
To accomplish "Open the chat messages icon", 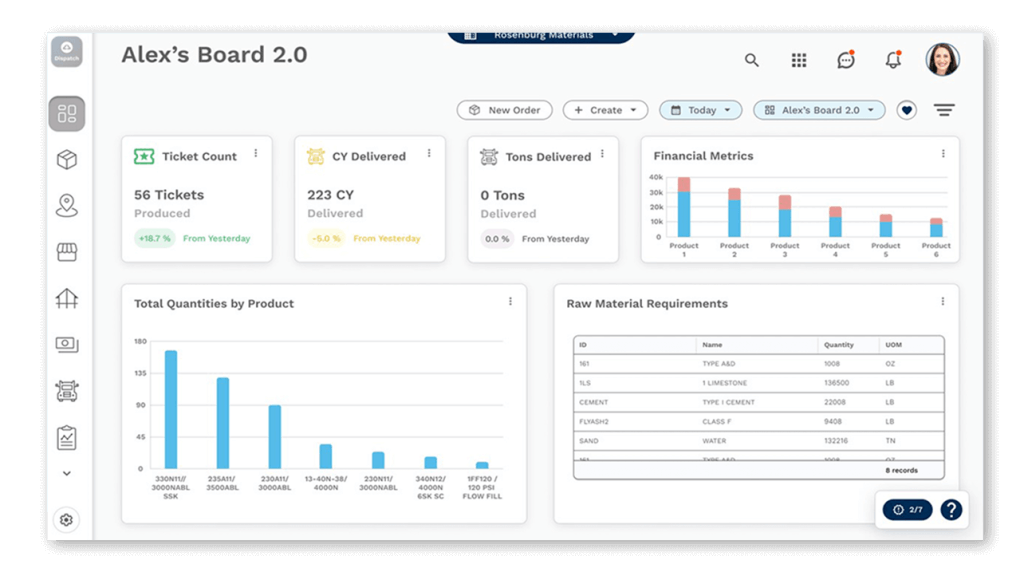I will 845,60.
